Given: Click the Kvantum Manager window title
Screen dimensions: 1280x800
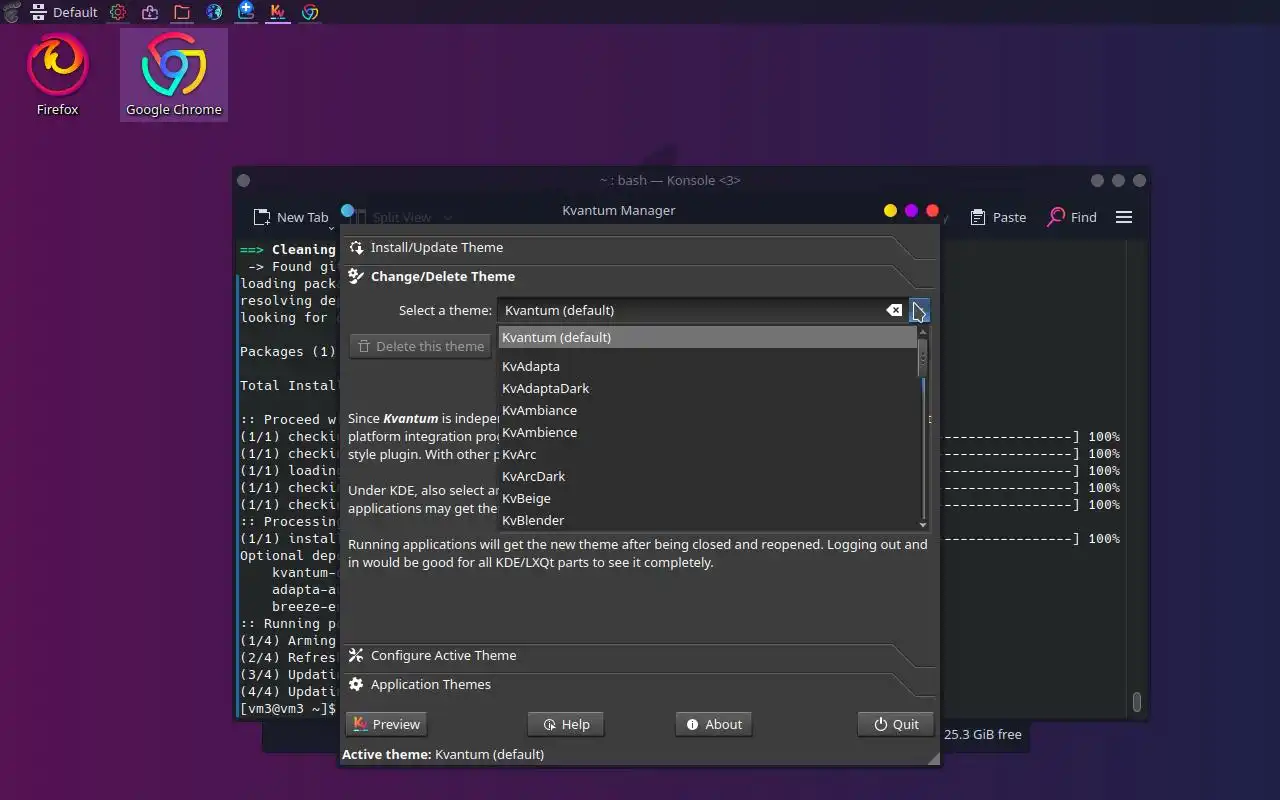Looking at the screenshot, I should pos(619,210).
